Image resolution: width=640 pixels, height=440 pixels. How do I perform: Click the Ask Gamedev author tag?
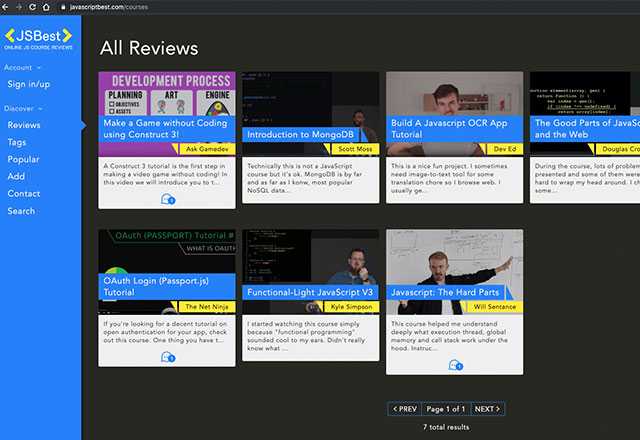[207, 149]
